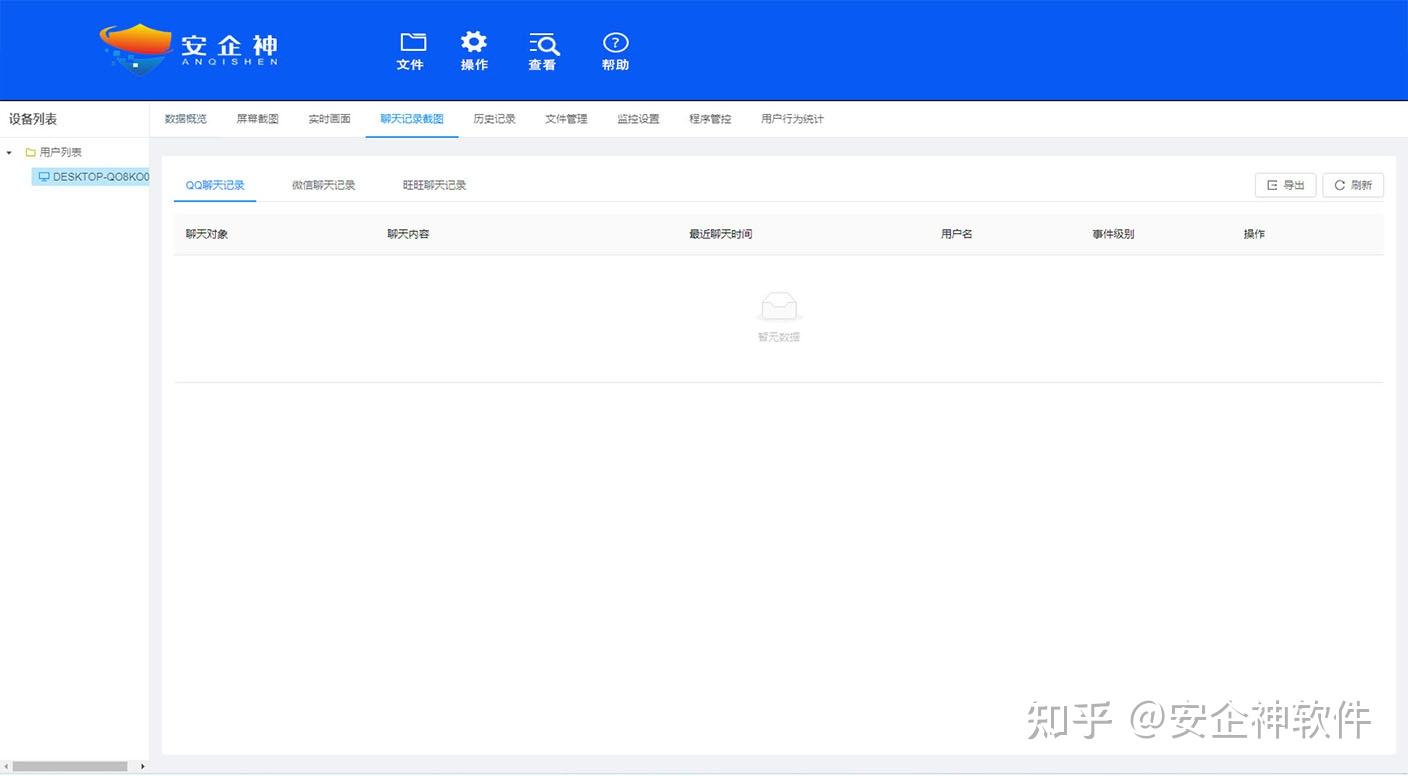1408x776 pixels.
Task: Click the 用户名 column header
Action: 957,234
